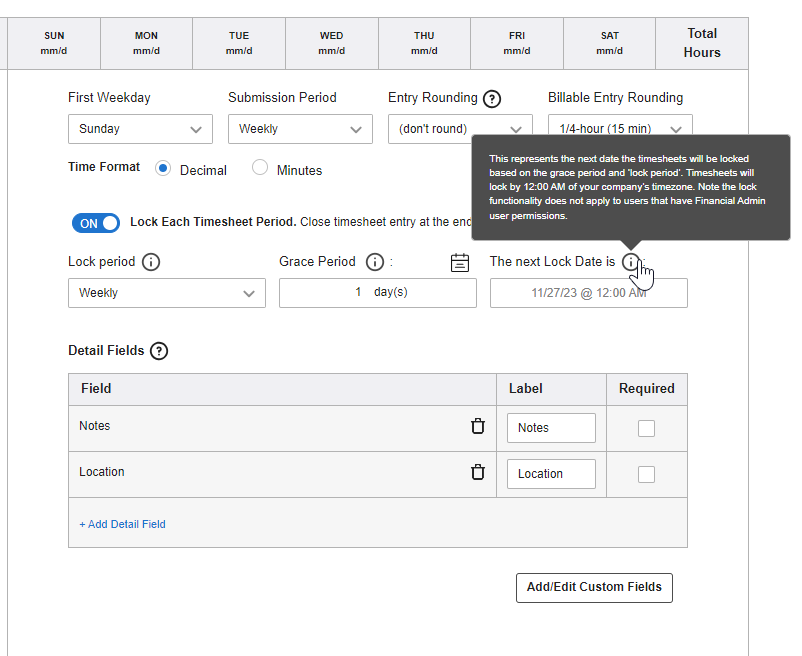
Task: Click Add/Edit Custom Fields button
Action: (594, 587)
